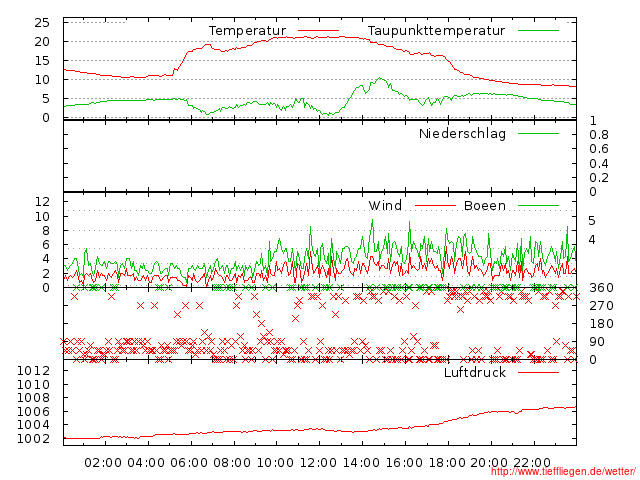Click the red Luftdruck legend line sample
The image size is (640, 480).
pyautogui.click(x=538, y=372)
